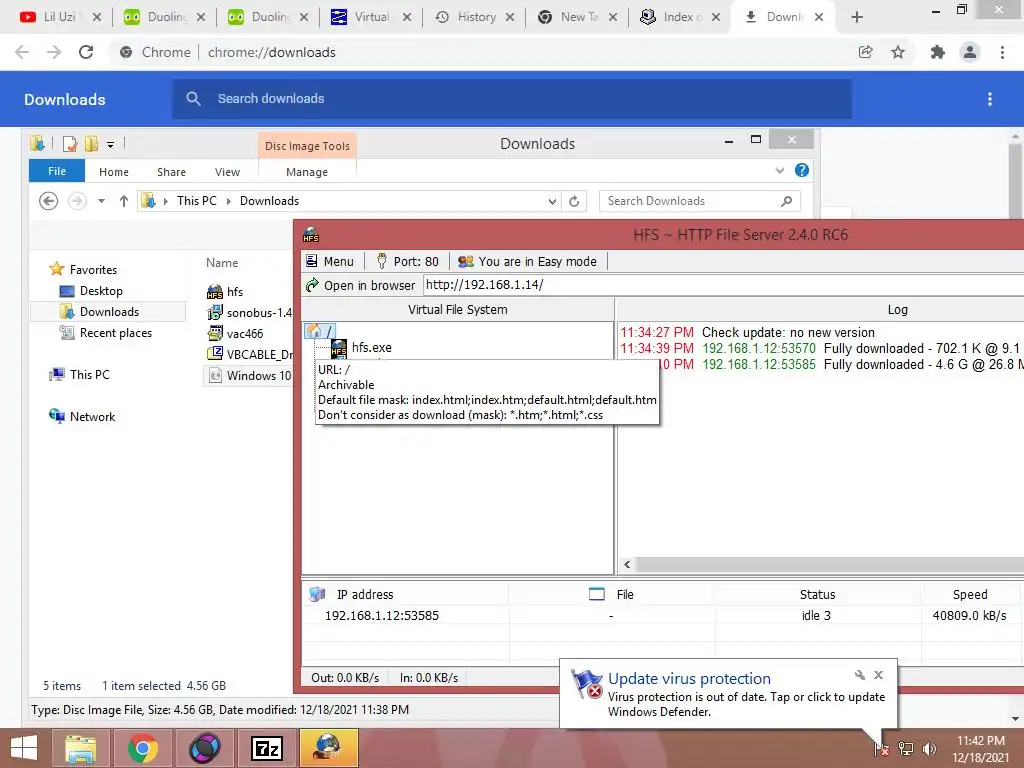Screen dimensions: 1024x768
Task: Open recent locations dropdown arrow in Explorer
Action: tap(101, 201)
